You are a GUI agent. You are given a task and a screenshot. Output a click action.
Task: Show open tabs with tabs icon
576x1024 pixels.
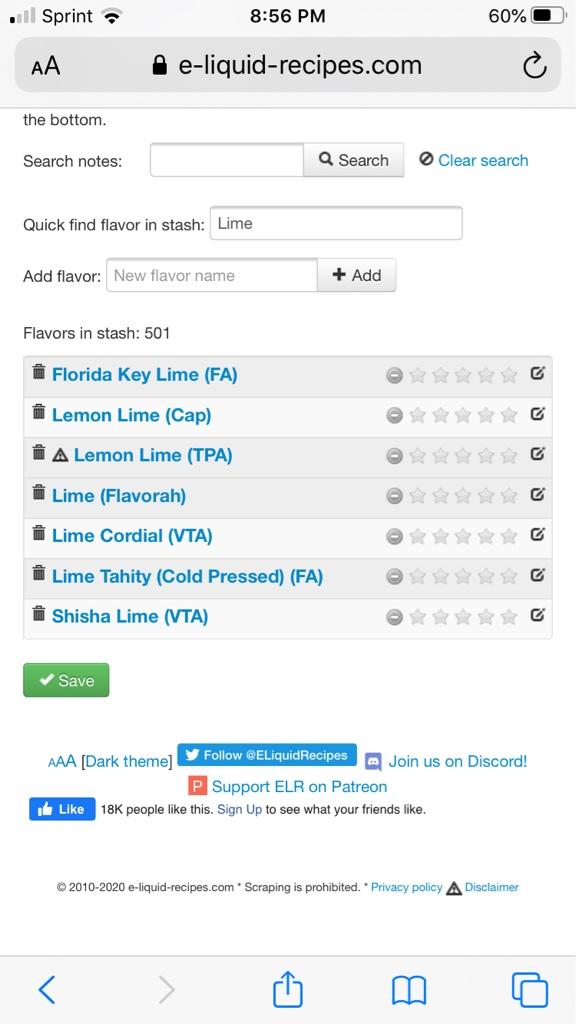click(530, 990)
